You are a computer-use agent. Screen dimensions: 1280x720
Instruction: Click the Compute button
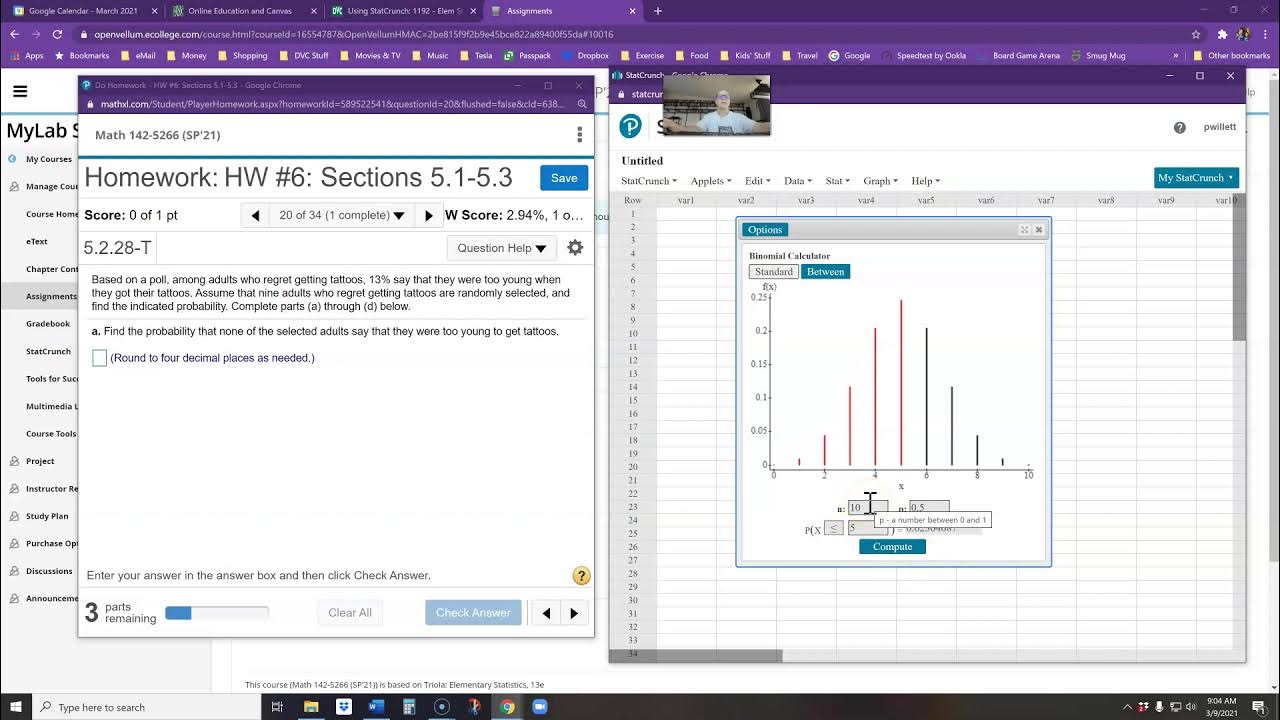[x=892, y=546]
